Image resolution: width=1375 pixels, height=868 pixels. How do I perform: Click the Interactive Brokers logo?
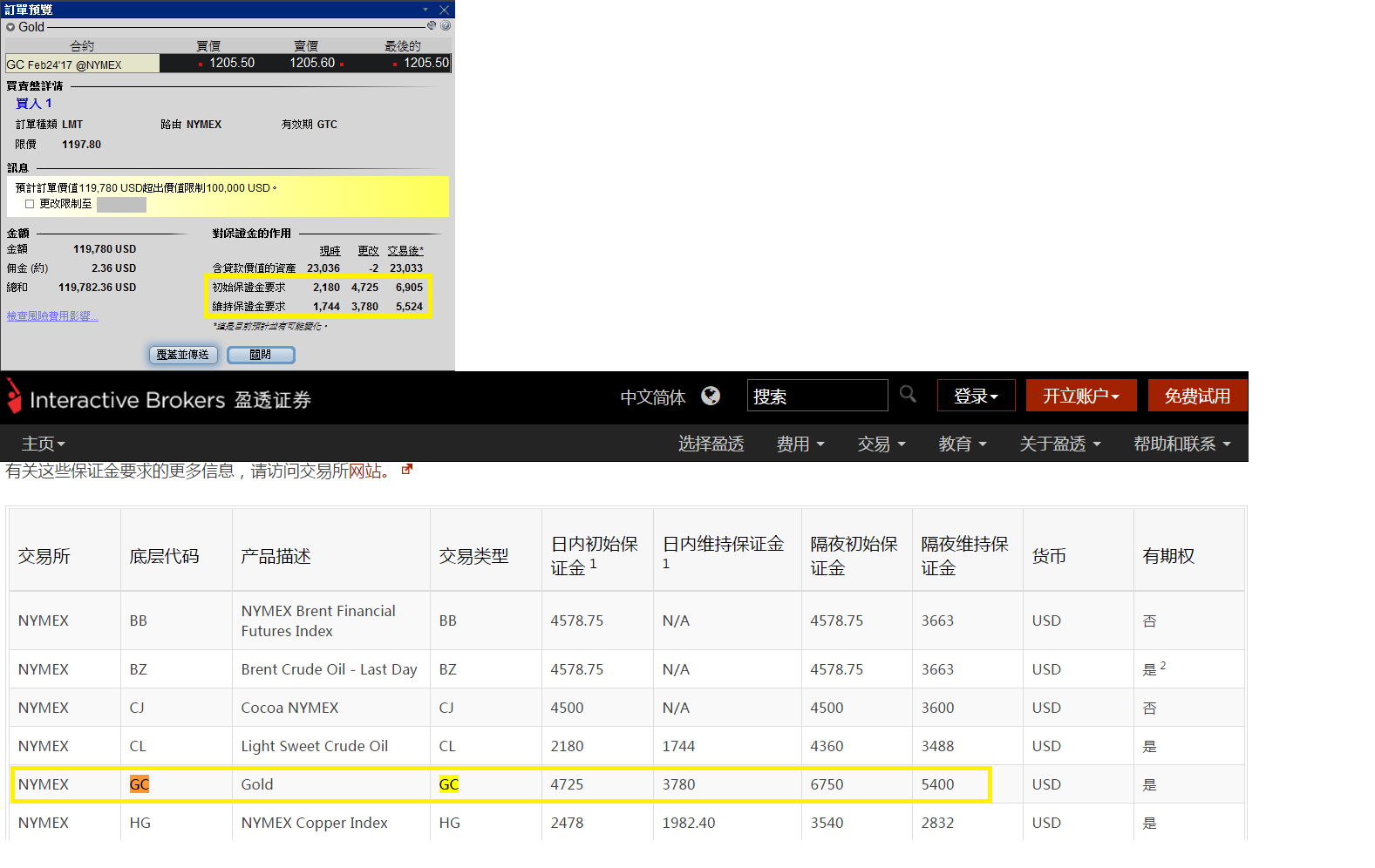pos(159,398)
